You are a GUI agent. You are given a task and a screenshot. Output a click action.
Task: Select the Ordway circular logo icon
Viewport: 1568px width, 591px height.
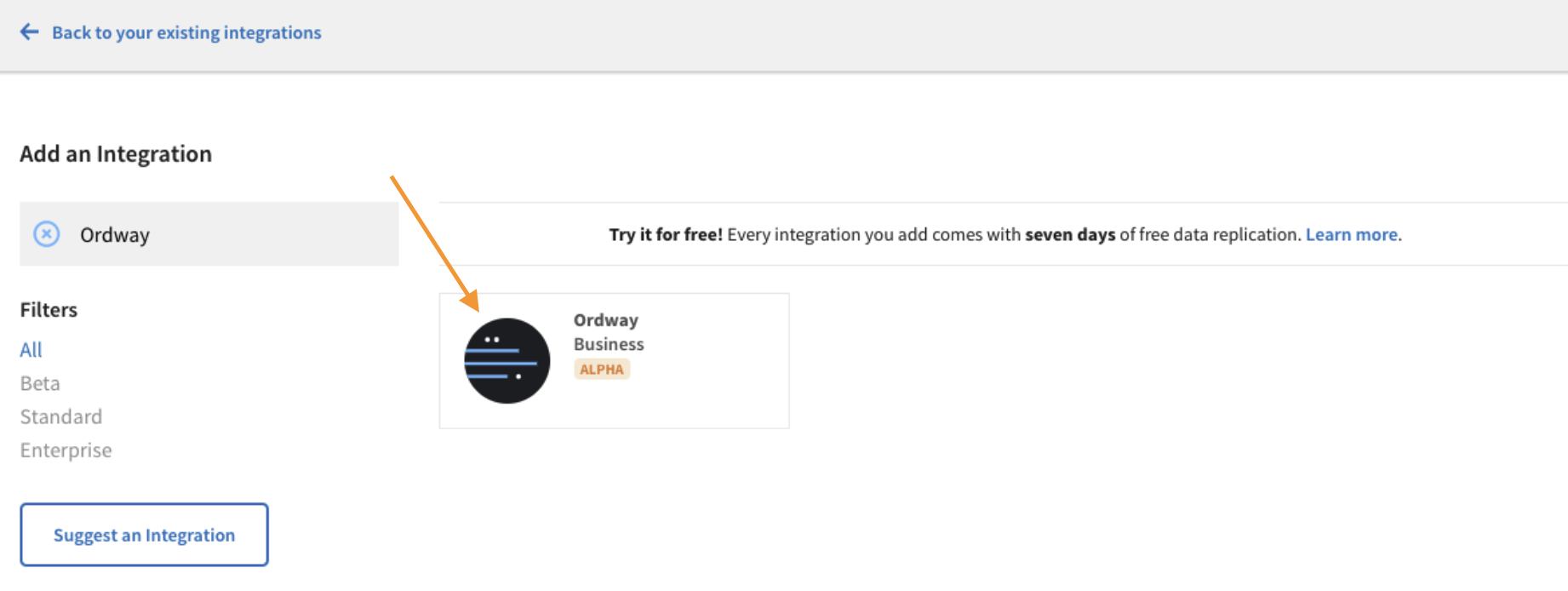click(506, 361)
